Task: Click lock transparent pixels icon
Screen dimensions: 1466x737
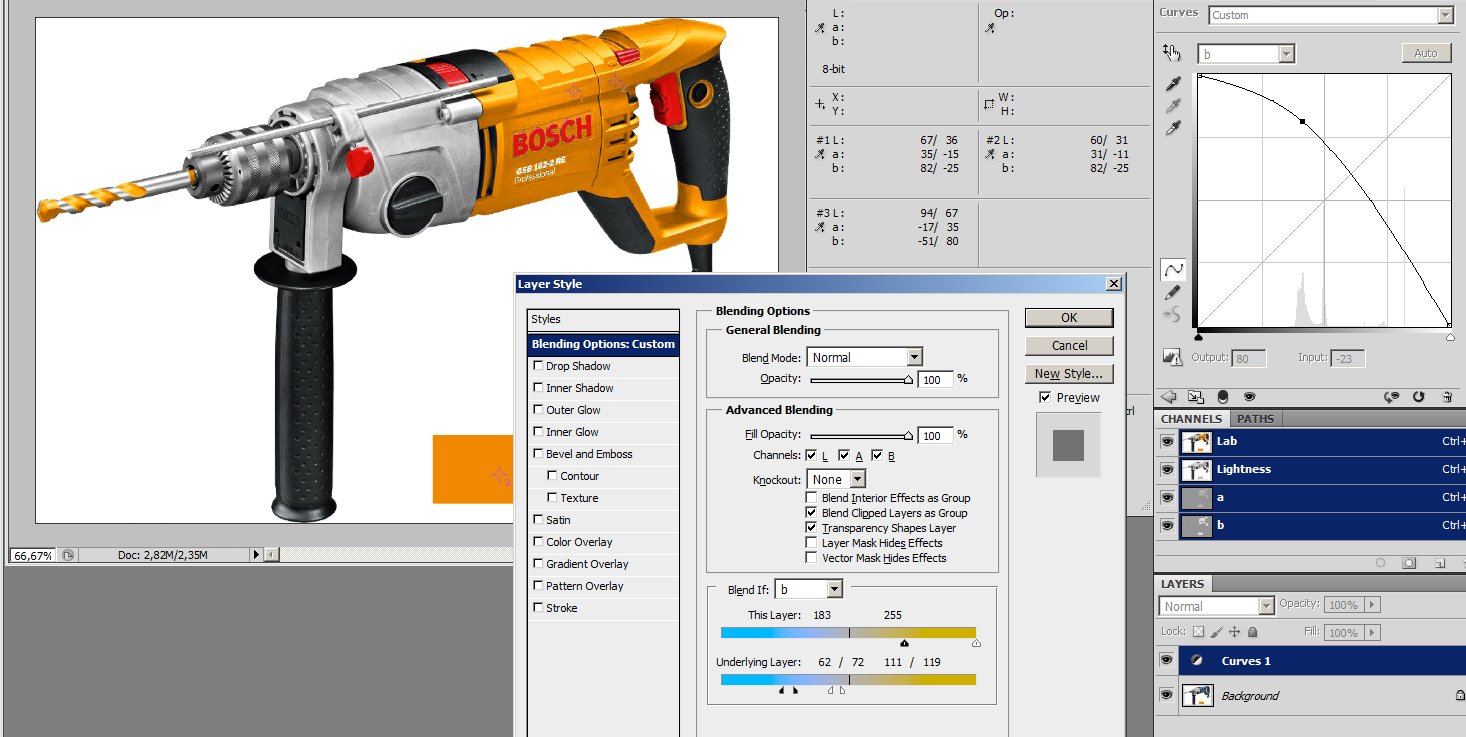Action: pos(1199,632)
